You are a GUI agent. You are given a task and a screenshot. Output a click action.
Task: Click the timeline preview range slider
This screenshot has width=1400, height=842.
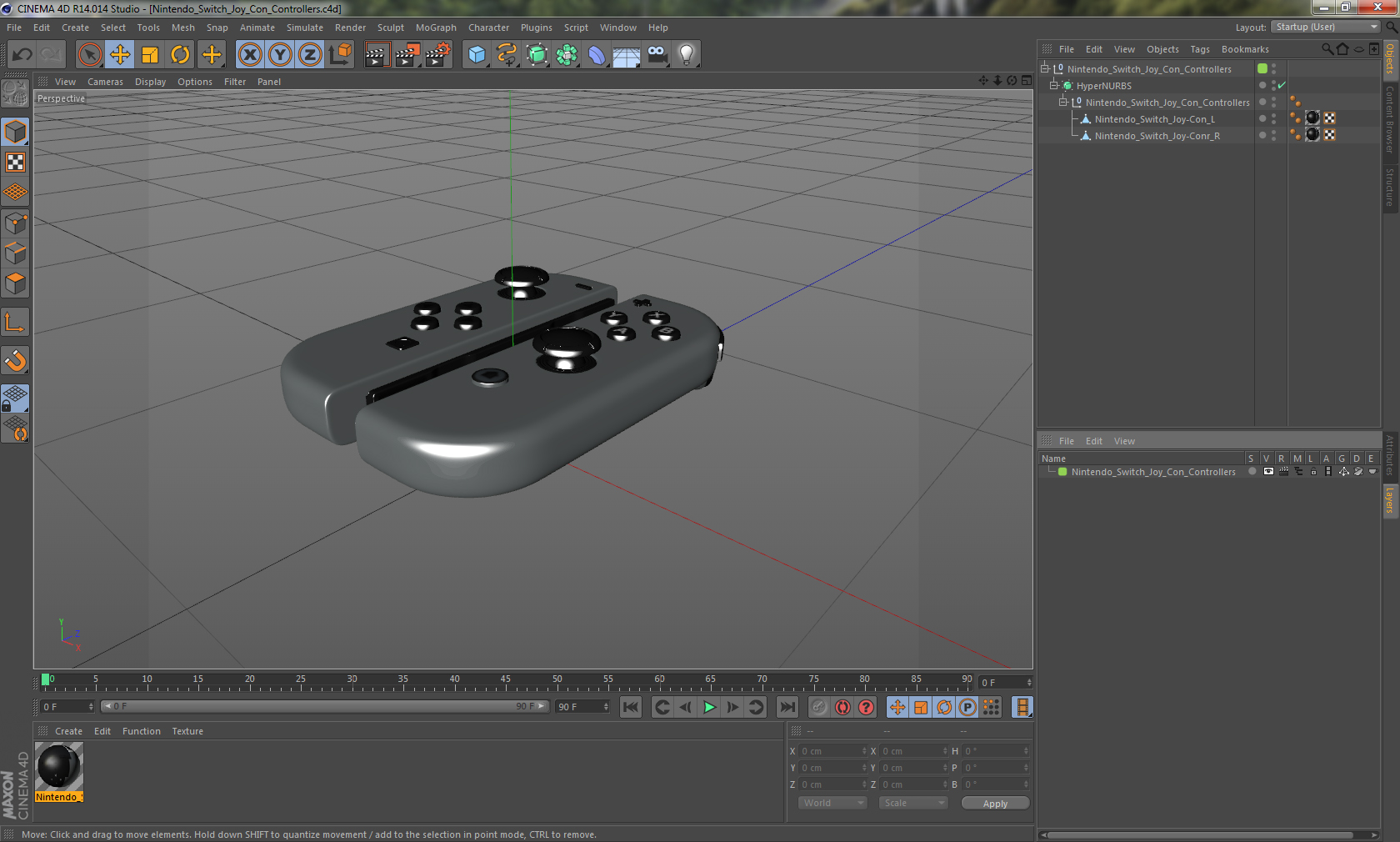coord(324,706)
